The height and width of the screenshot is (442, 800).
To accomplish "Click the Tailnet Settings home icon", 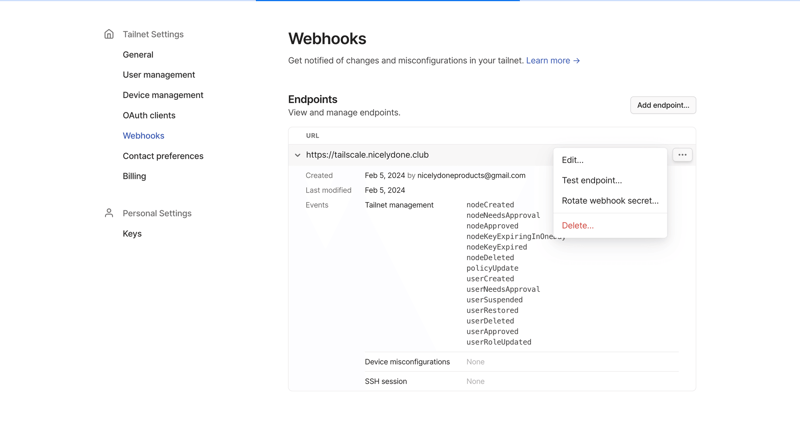I will tap(109, 34).
